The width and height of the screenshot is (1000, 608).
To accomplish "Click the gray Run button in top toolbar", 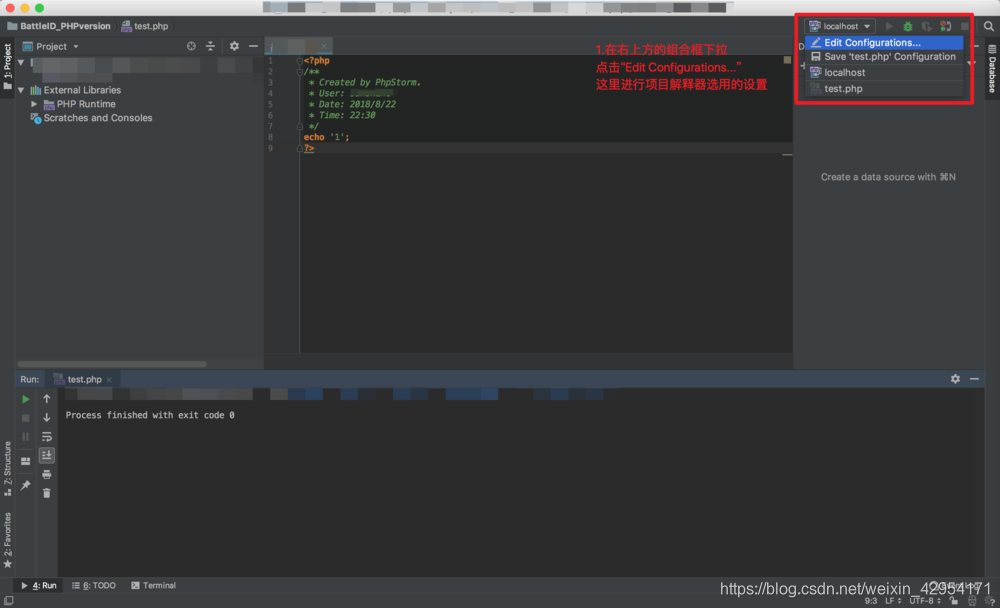I will (889, 26).
